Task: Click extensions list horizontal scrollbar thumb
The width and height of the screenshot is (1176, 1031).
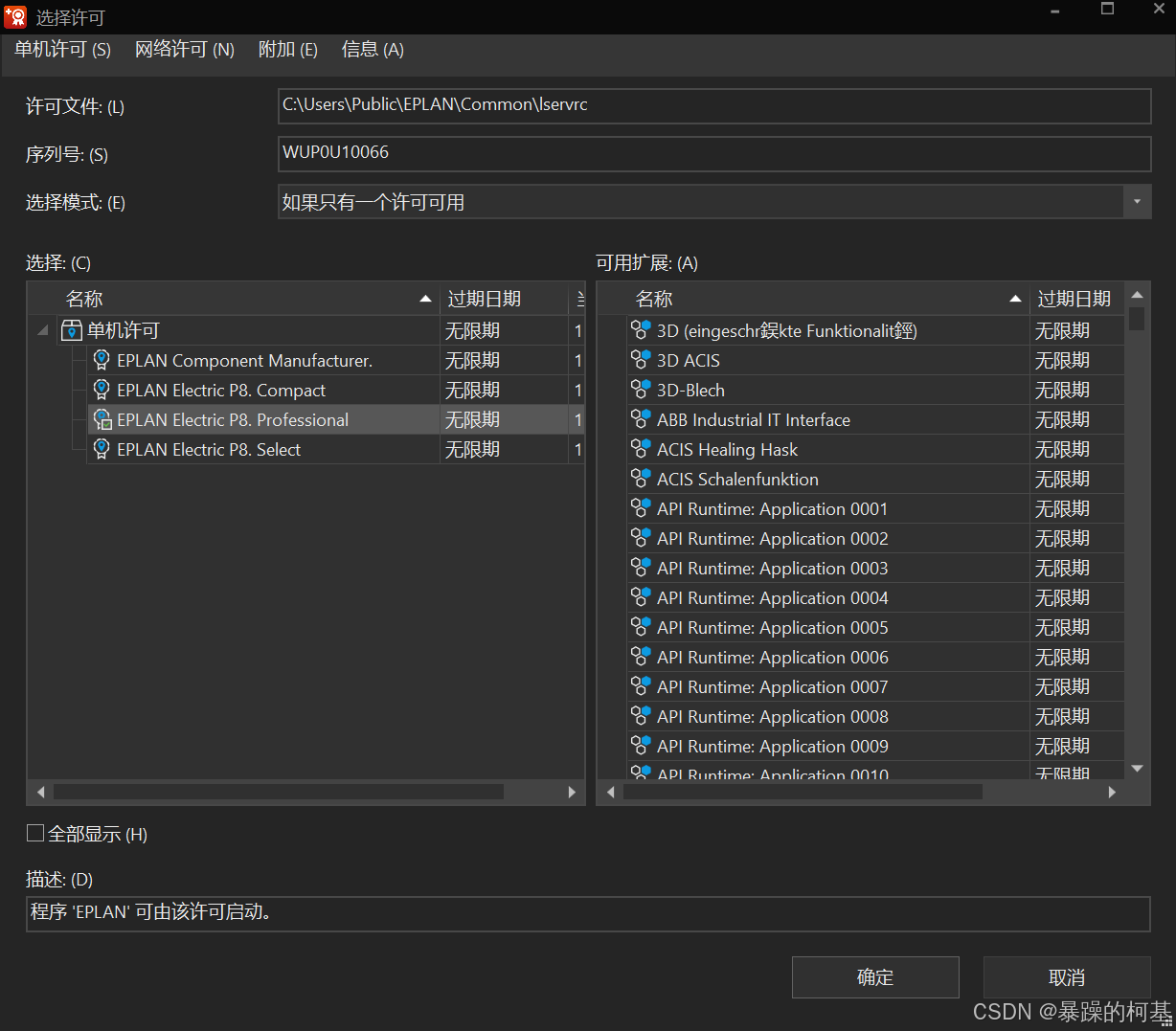Action: [803, 792]
